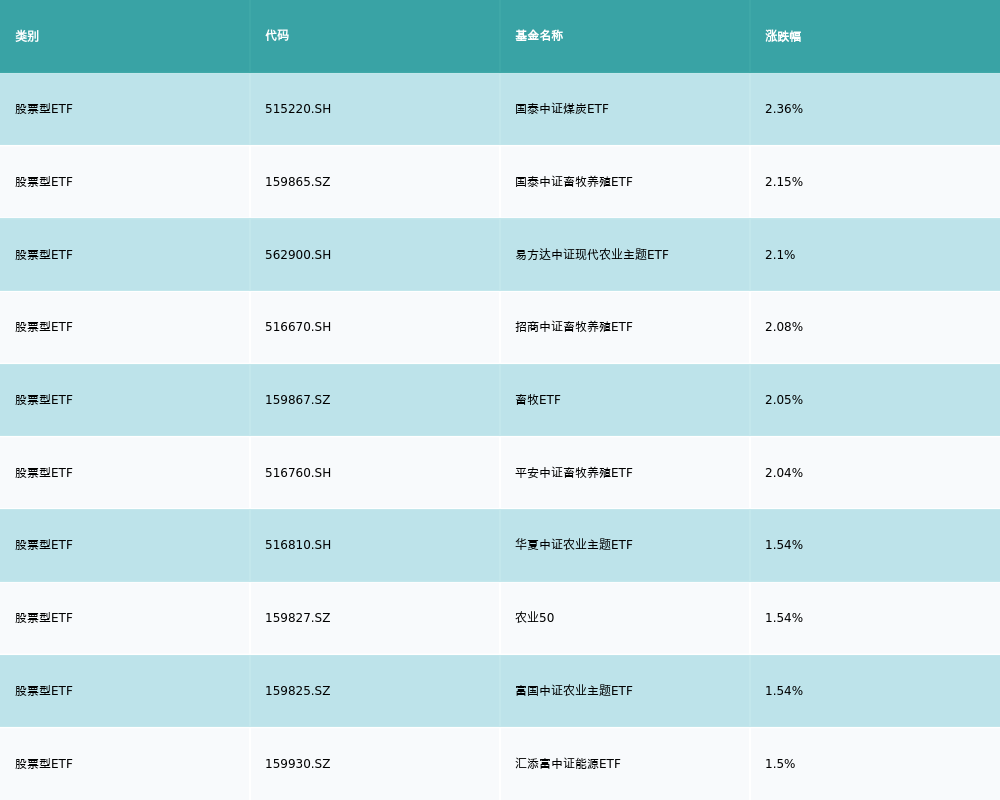Image resolution: width=1000 pixels, height=800 pixels.
Task: Select code 159930.SZ
Action: [x=298, y=764]
